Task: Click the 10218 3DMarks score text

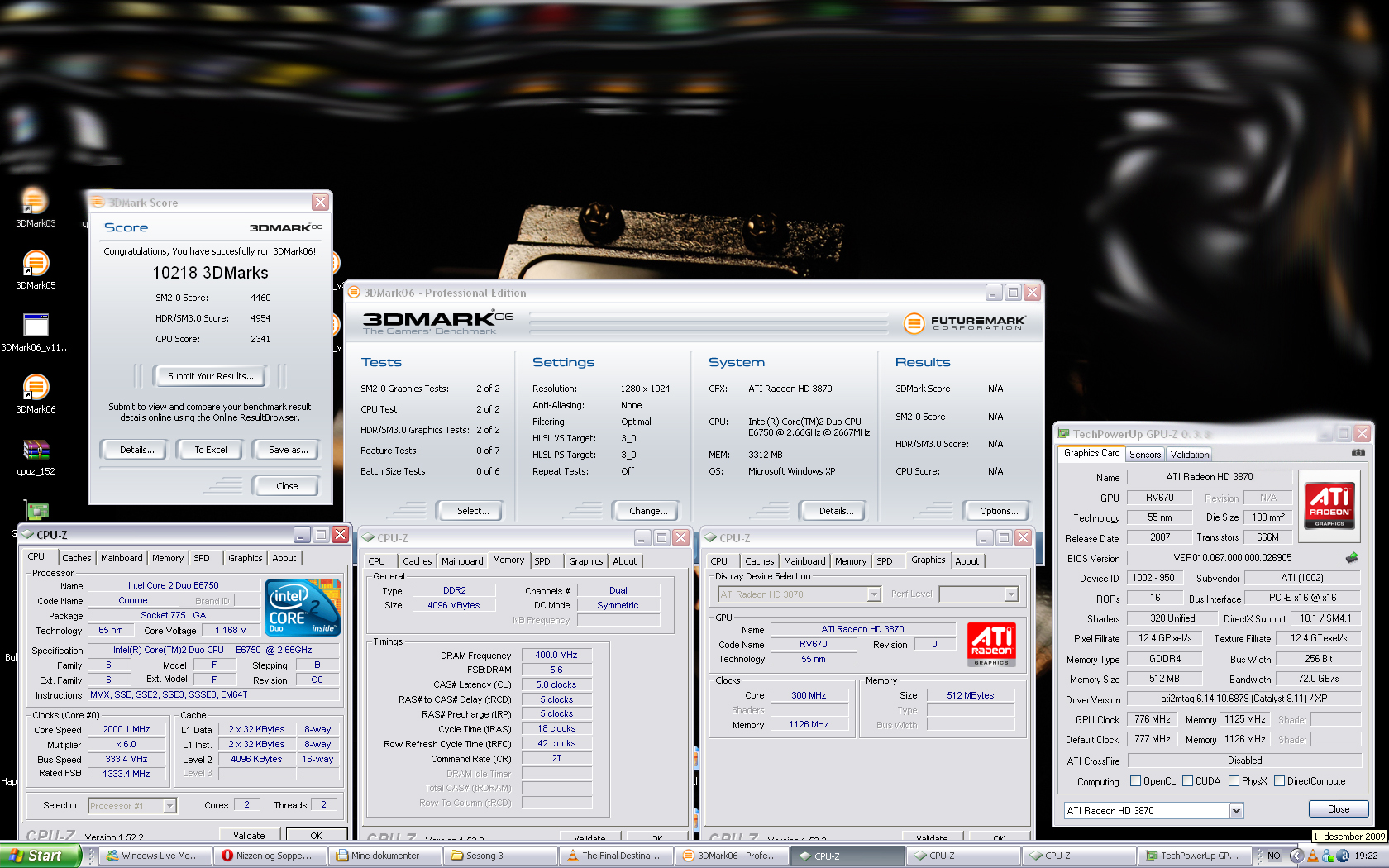Action: (x=210, y=273)
